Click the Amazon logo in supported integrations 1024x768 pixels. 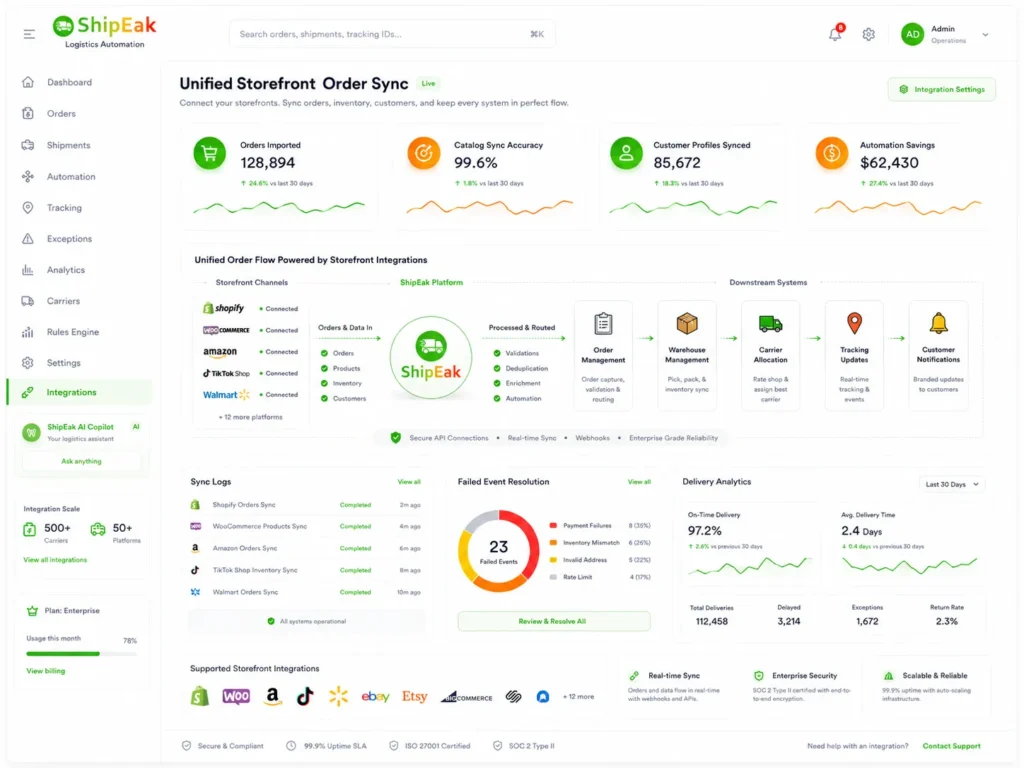272,697
